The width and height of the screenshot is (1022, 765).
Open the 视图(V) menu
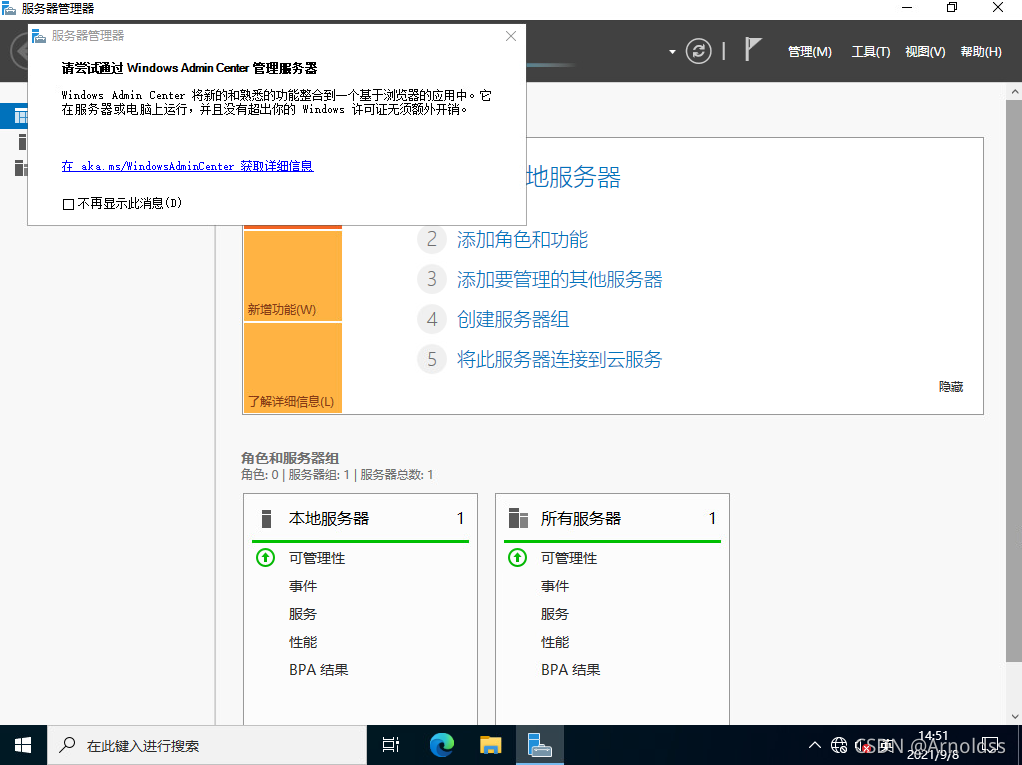(x=925, y=51)
